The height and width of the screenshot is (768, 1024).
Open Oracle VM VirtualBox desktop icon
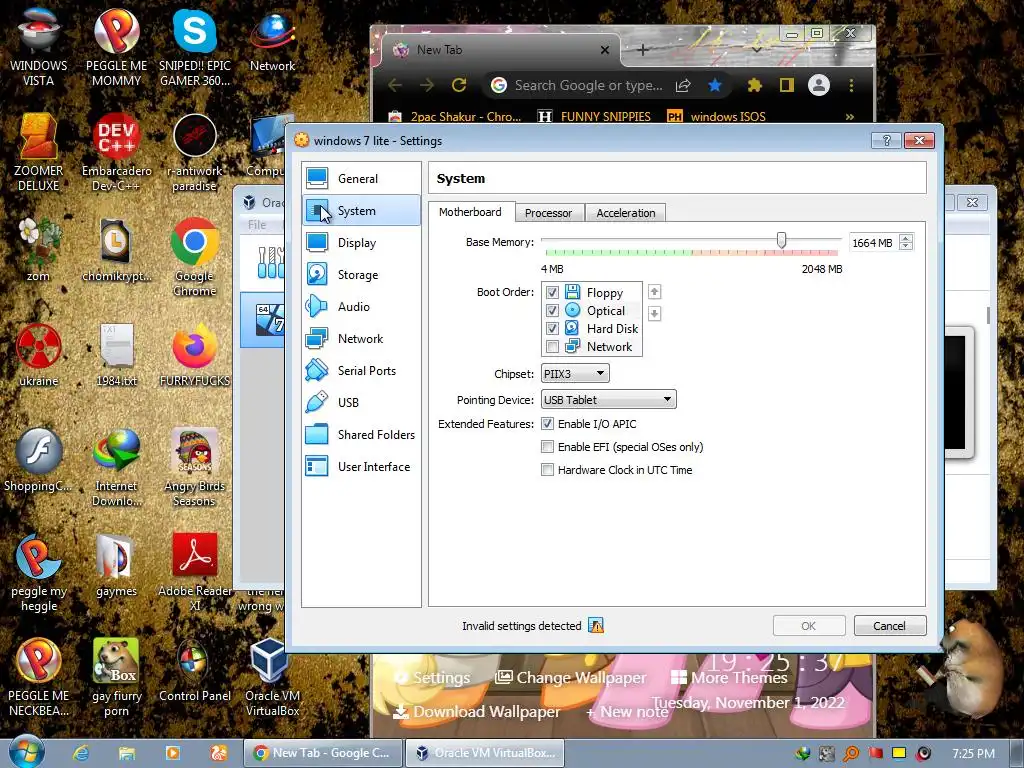pyautogui.click(x=272, y=677)
